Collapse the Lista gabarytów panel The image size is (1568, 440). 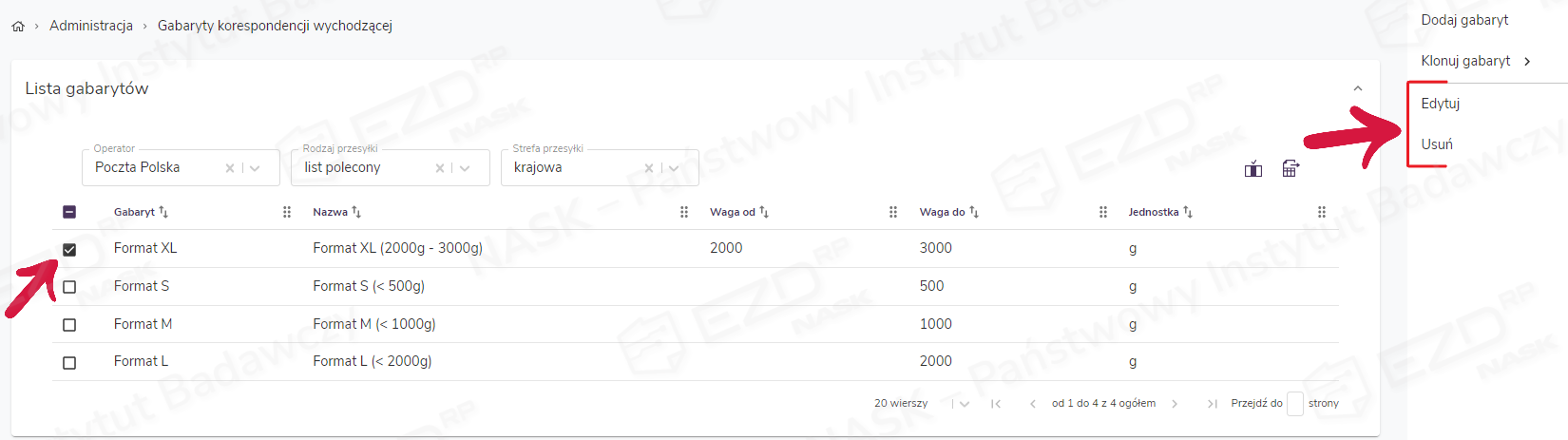(x=1358, y=88)
